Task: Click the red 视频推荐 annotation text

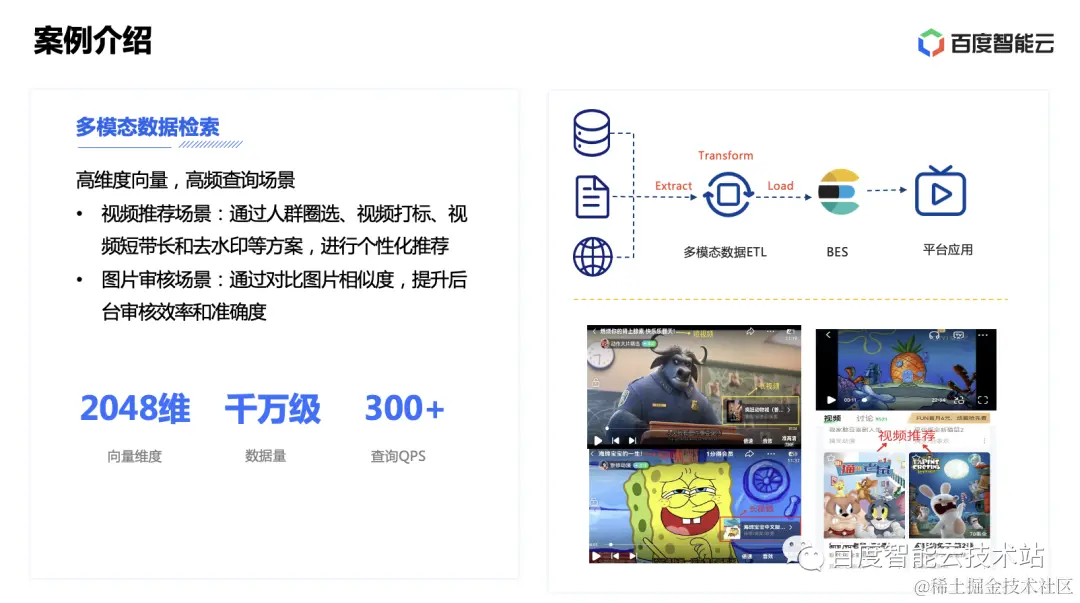Action: click(906, 436)
